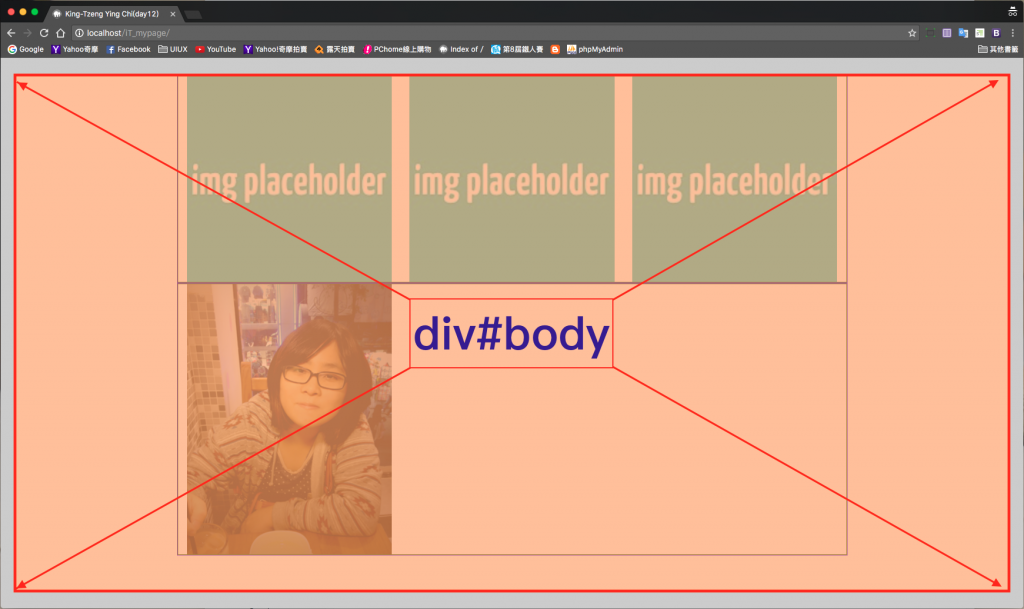This screenshot has width=1024, height=609.
Task: Focus the localhost/IT_mypage/ address bar
Action: point(494,33)
